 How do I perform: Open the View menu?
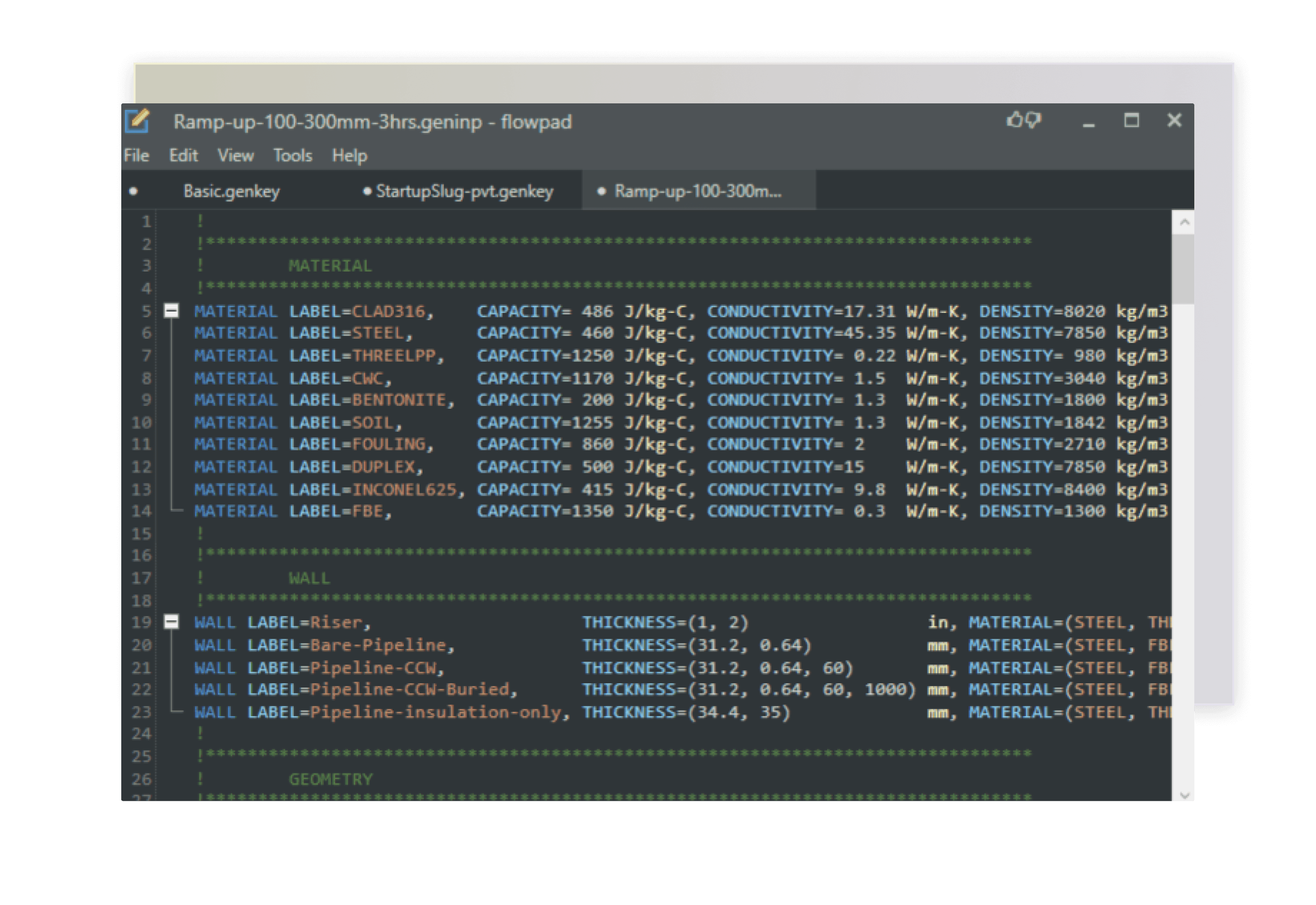(235, 156)
